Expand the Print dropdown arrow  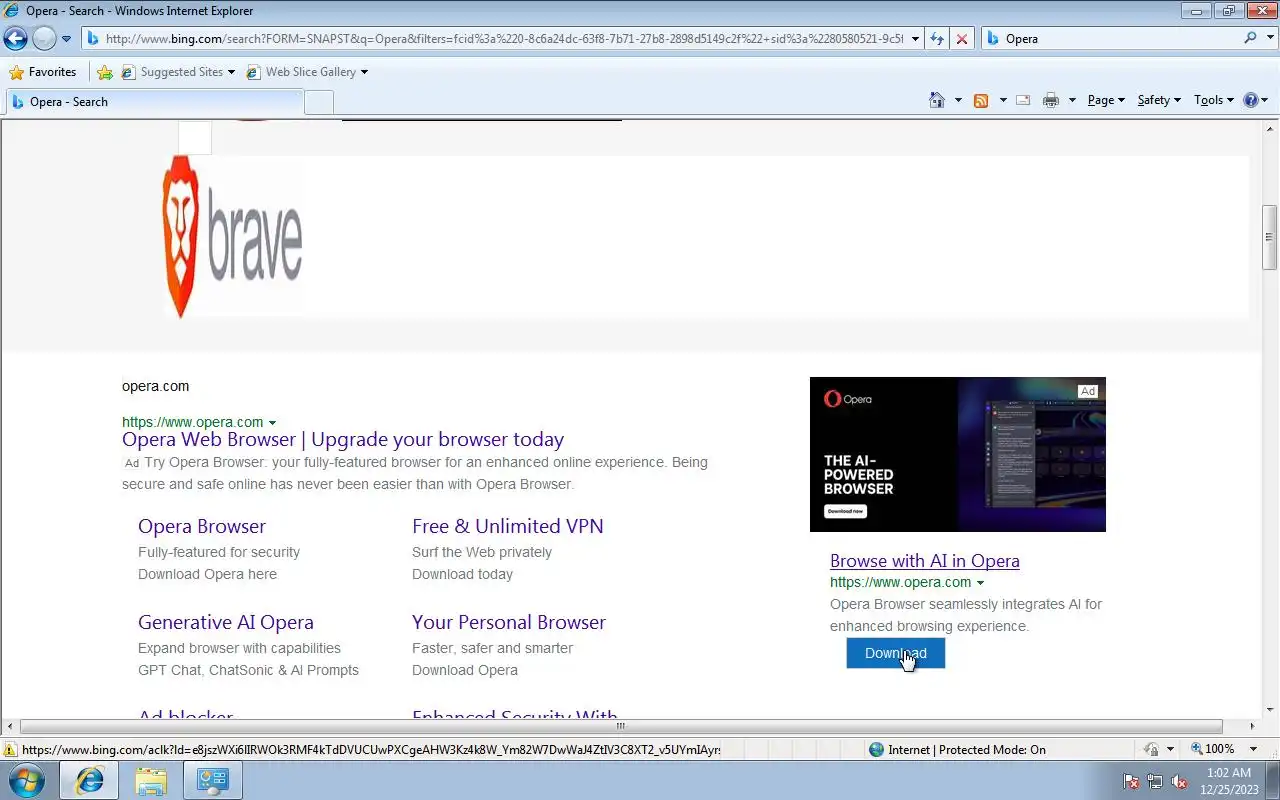tap(1072, 100)
